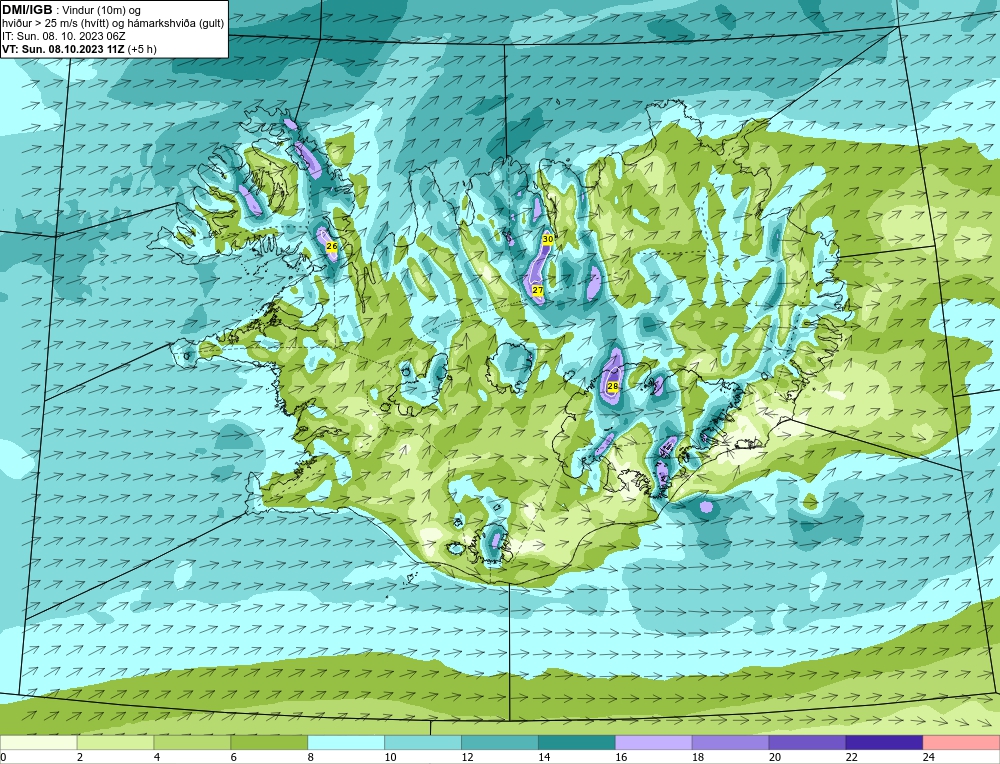
Task: Click the legend scale number 24
Action: (929, 757)
